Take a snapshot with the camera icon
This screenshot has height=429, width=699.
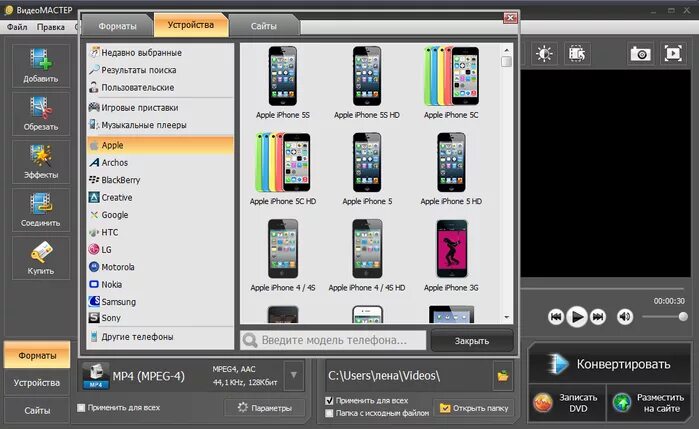tap(640, 54)
